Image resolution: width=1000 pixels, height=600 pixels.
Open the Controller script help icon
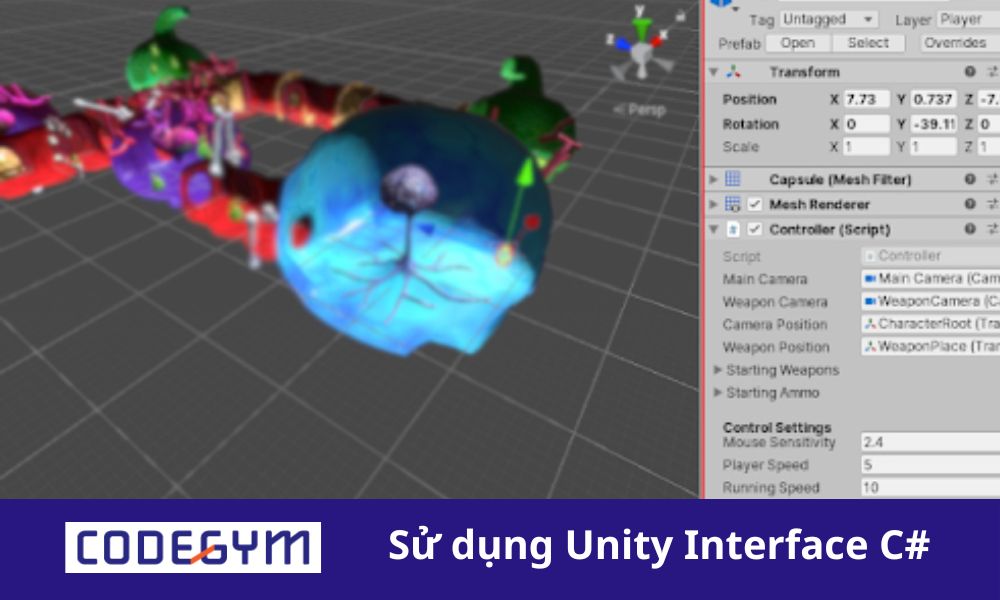[970, 228]
